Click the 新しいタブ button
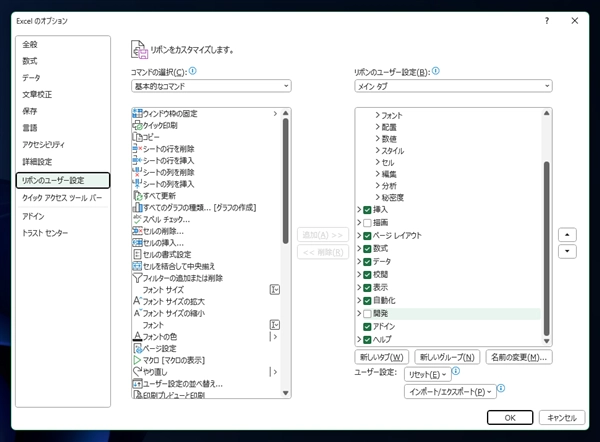The width and height of the screenshot is (600, 442). tap(382, 357)
